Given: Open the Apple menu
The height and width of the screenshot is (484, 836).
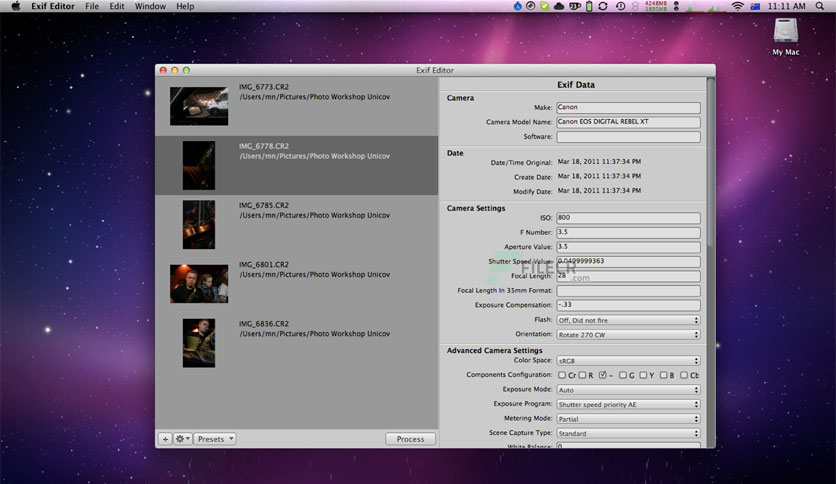Looking at the screenshot, I should tap(15, 6).
